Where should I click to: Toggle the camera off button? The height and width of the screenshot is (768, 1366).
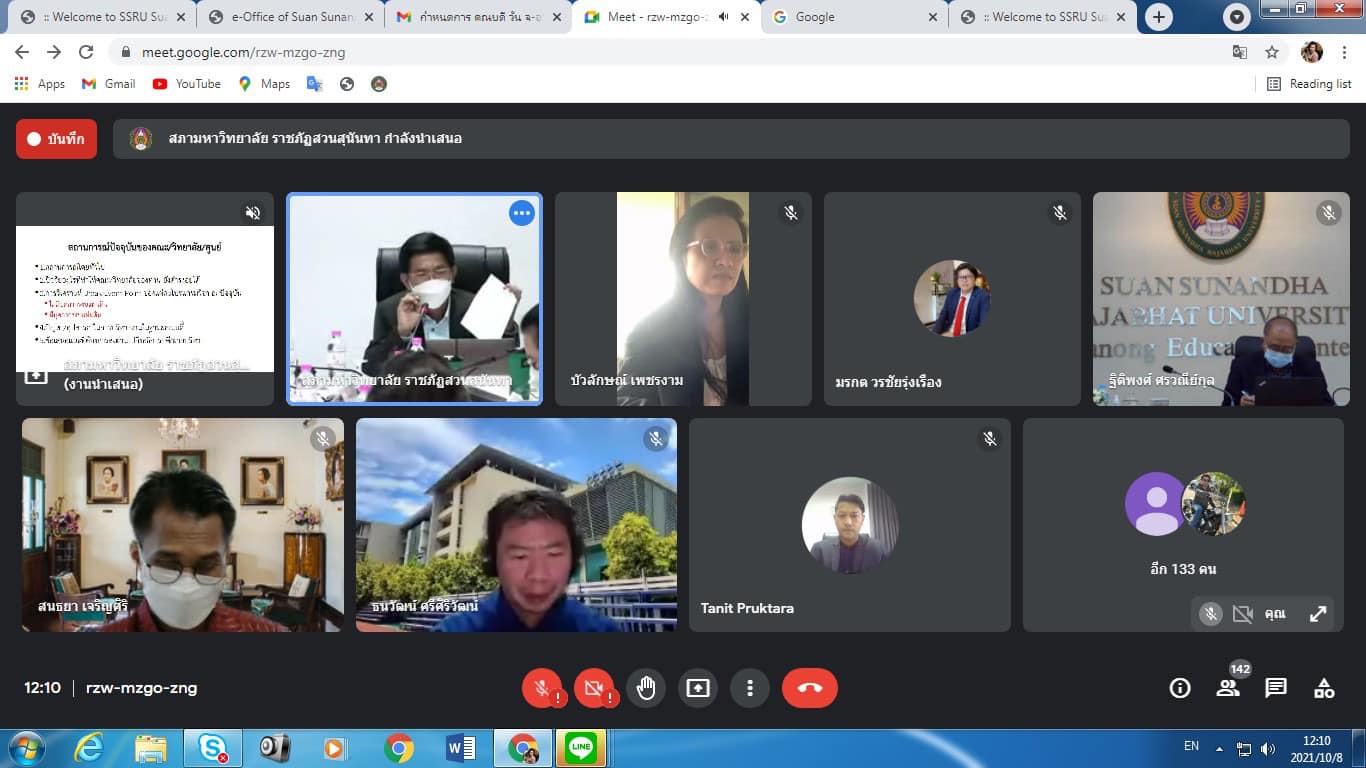594,688
